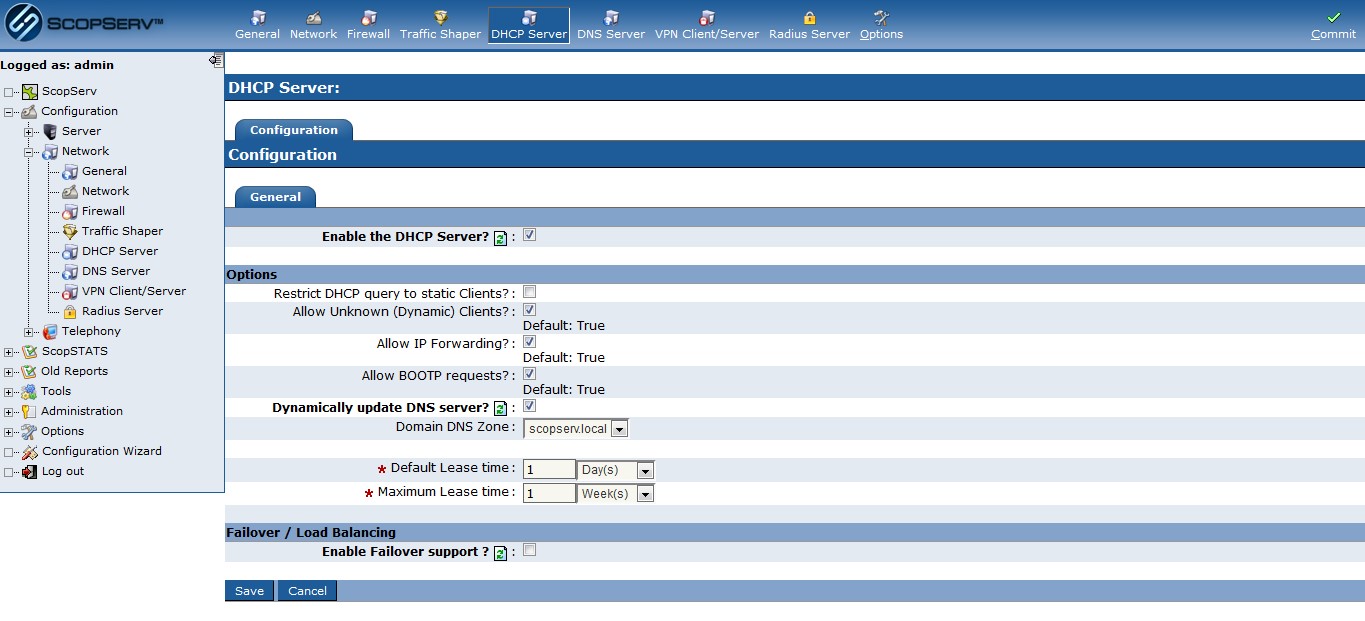
Task: Click the Firewall icon in the sidebar tree
Action: point(70,211)
